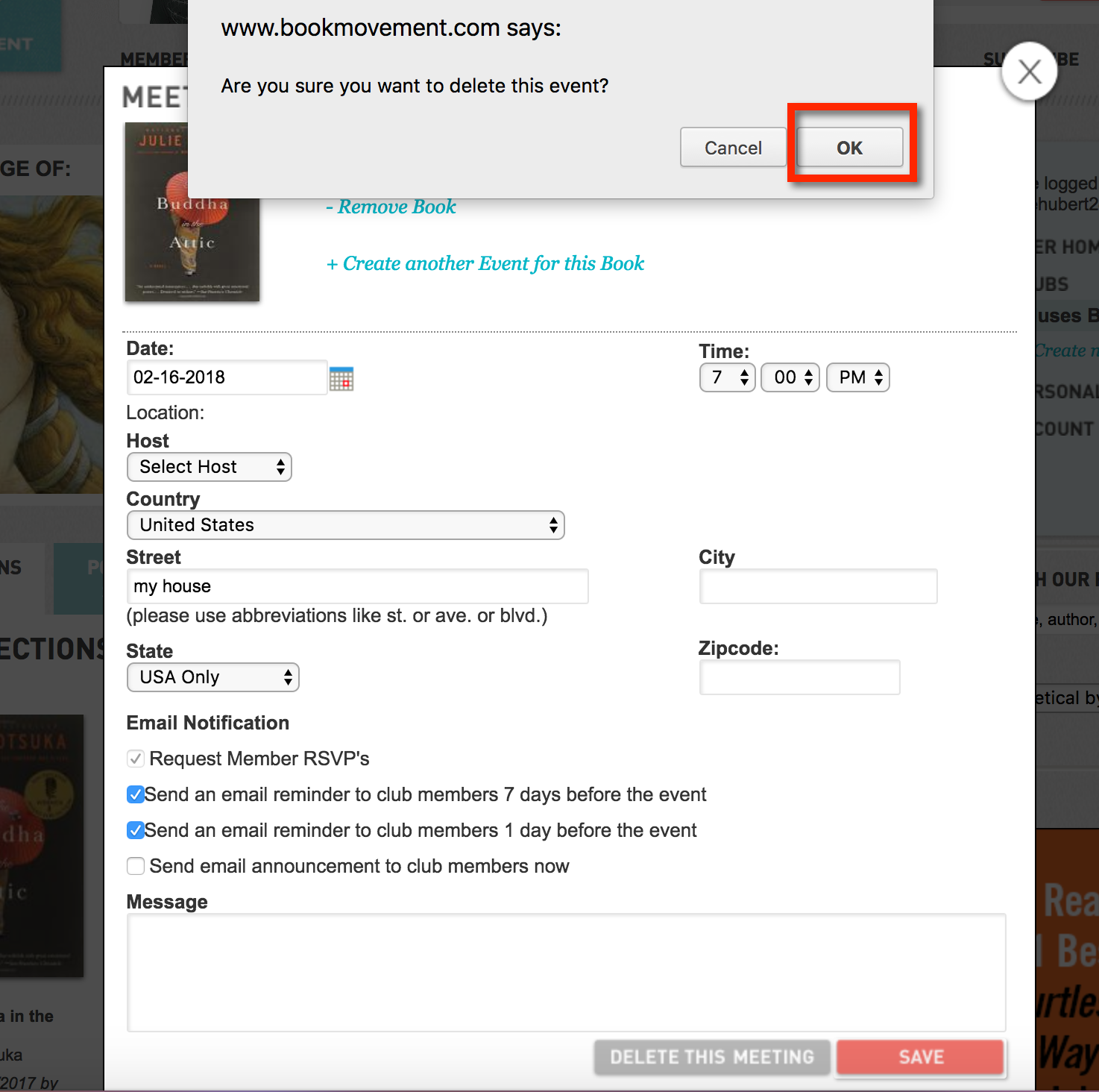
Task: Switch the AM/PM selector
Action: [x=858, y=377]
